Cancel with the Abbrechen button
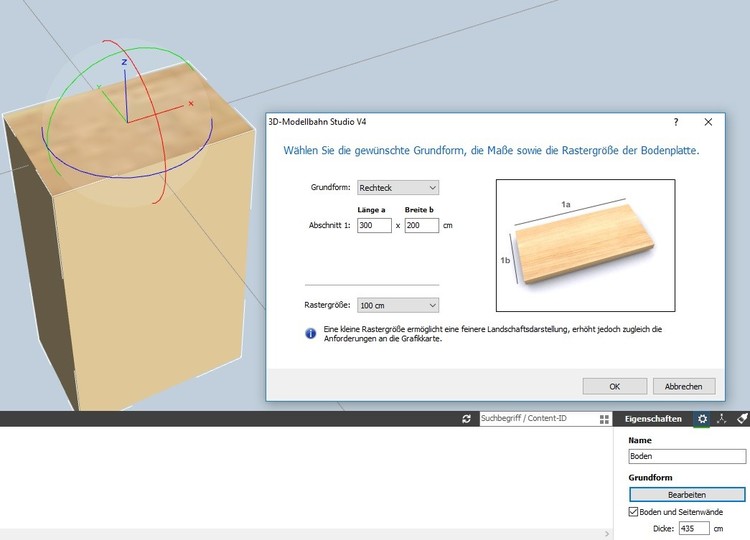Viewport: 750px width, 540px height. [x=684, y=386]
